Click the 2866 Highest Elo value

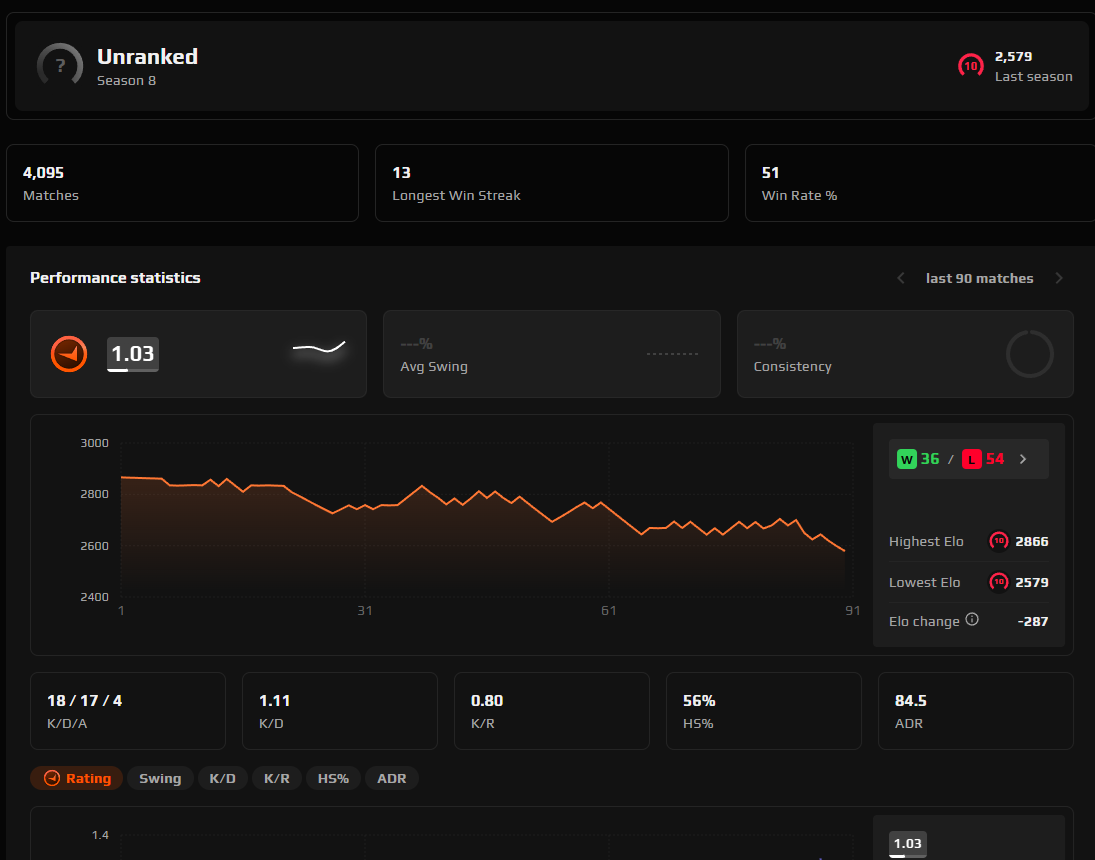(1031, 541)
